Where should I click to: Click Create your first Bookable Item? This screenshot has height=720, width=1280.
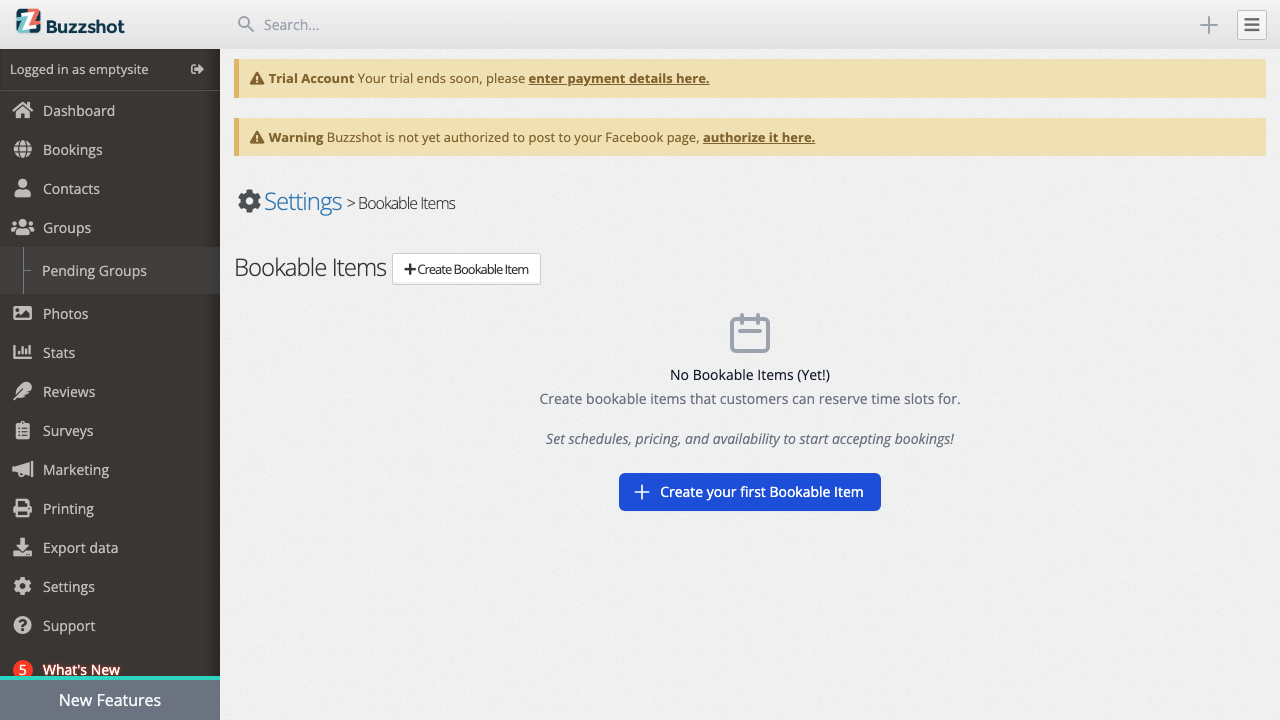click(x=749, y=491)
